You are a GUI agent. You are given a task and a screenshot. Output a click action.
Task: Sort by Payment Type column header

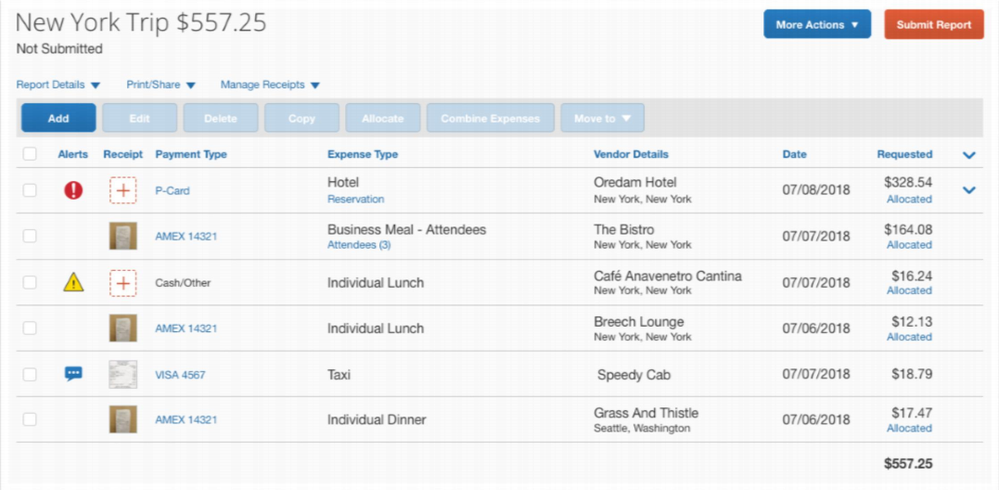click(x=191, y=154)
